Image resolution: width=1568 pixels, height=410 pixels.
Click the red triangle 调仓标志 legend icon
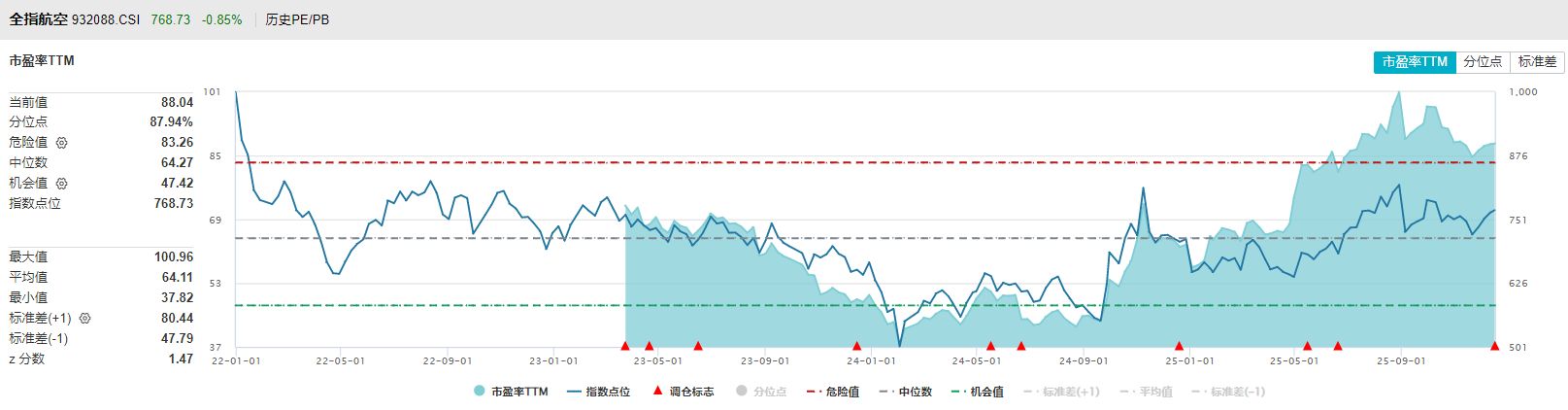click(658, 392)
